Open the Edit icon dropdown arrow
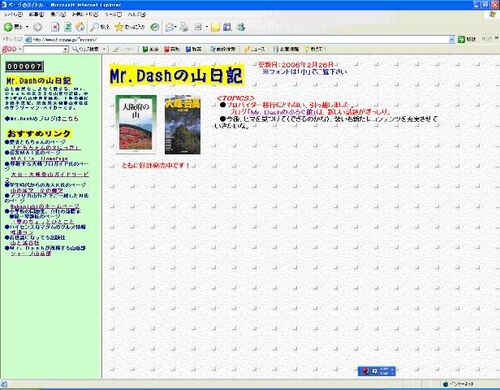500x390 pixels. 206,27
